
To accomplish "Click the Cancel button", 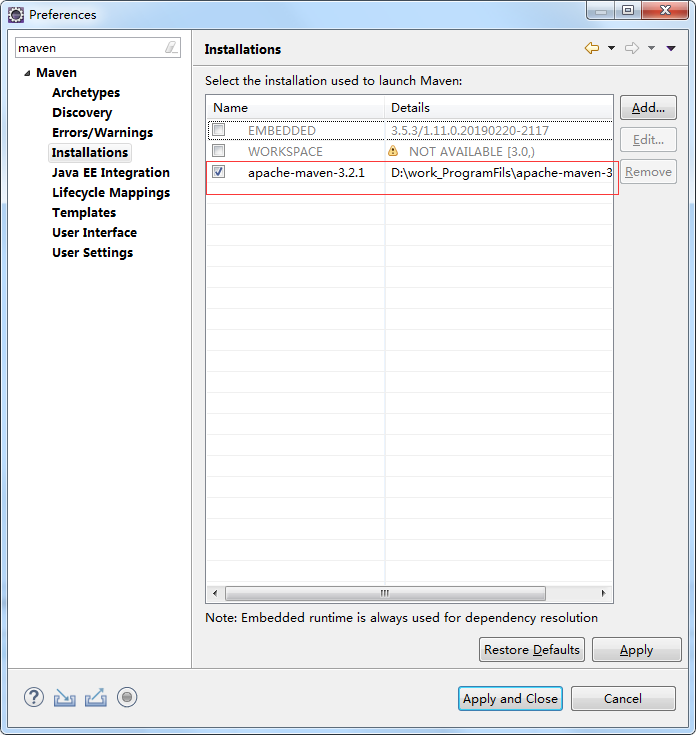I will coord(623,698).
